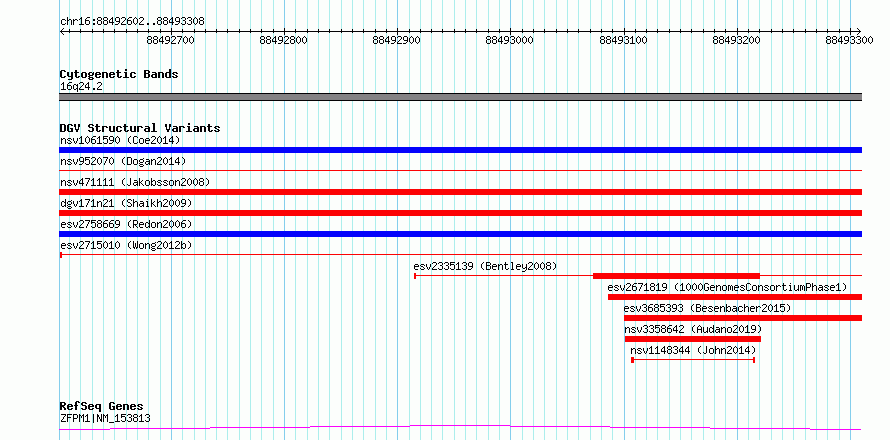Click the nsv1061590 (Coe2014) label

coord(120,140)
